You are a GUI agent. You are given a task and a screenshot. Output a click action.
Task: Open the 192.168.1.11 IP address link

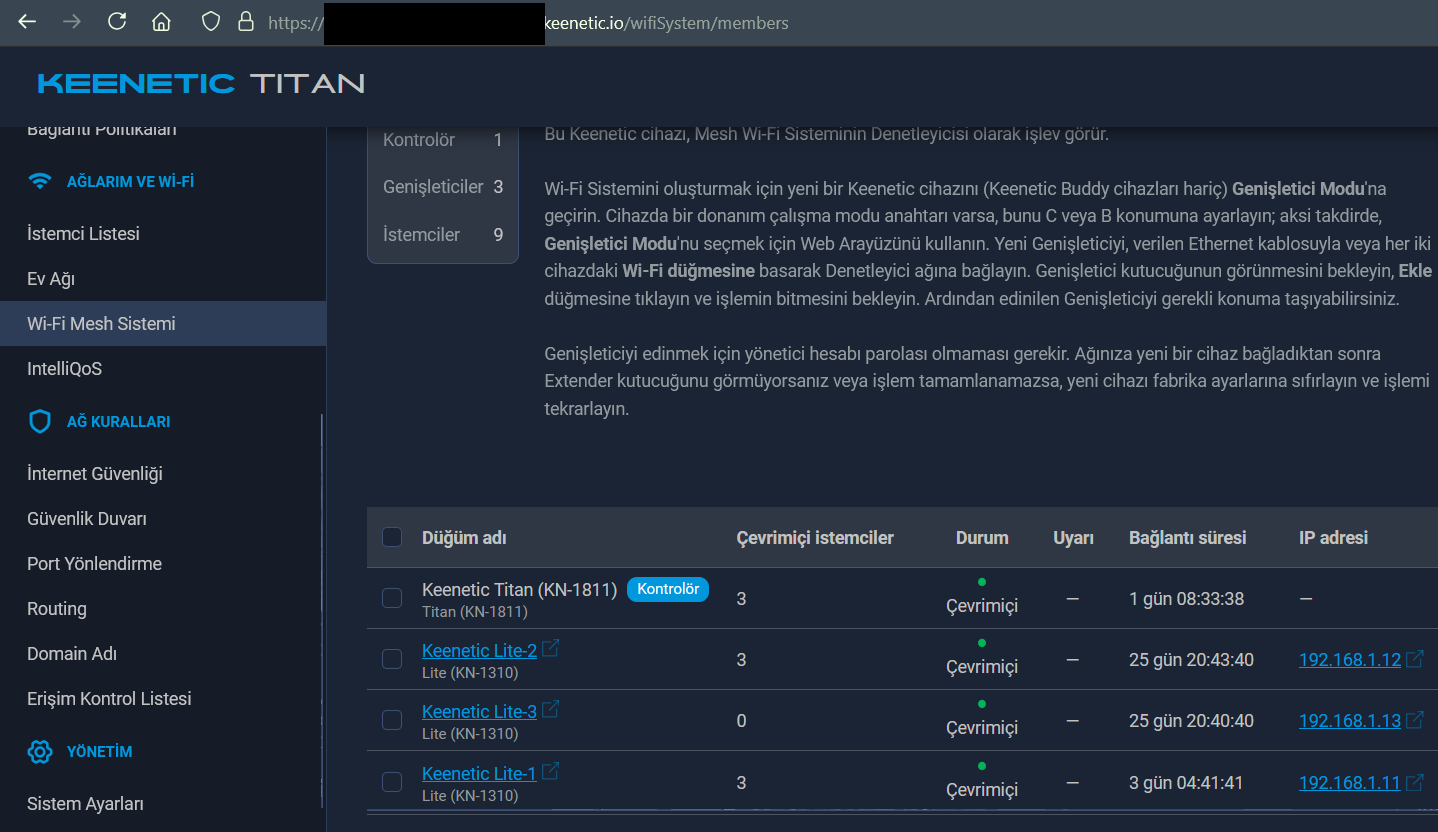click(x=1349, y=783)
